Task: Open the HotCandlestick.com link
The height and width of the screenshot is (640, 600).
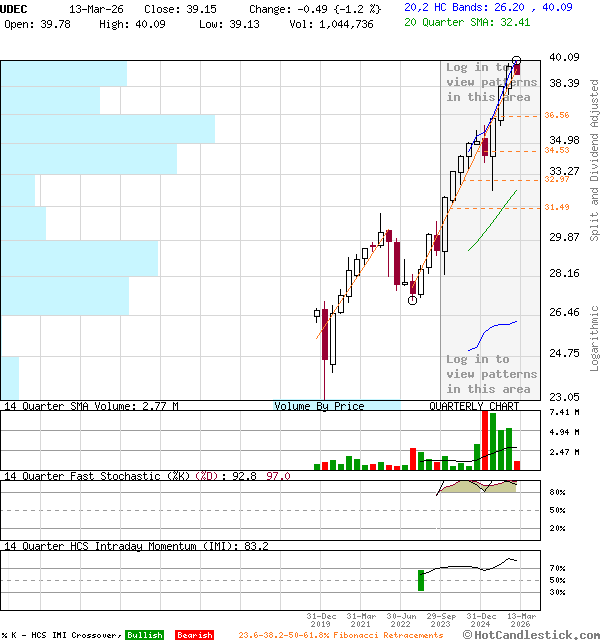Action: click(x=533, y=634)
